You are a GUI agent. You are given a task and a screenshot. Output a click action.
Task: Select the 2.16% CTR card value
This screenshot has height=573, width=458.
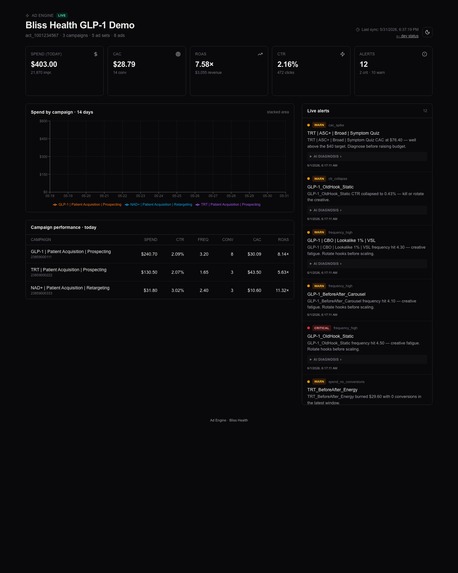[x=288, y=64]
